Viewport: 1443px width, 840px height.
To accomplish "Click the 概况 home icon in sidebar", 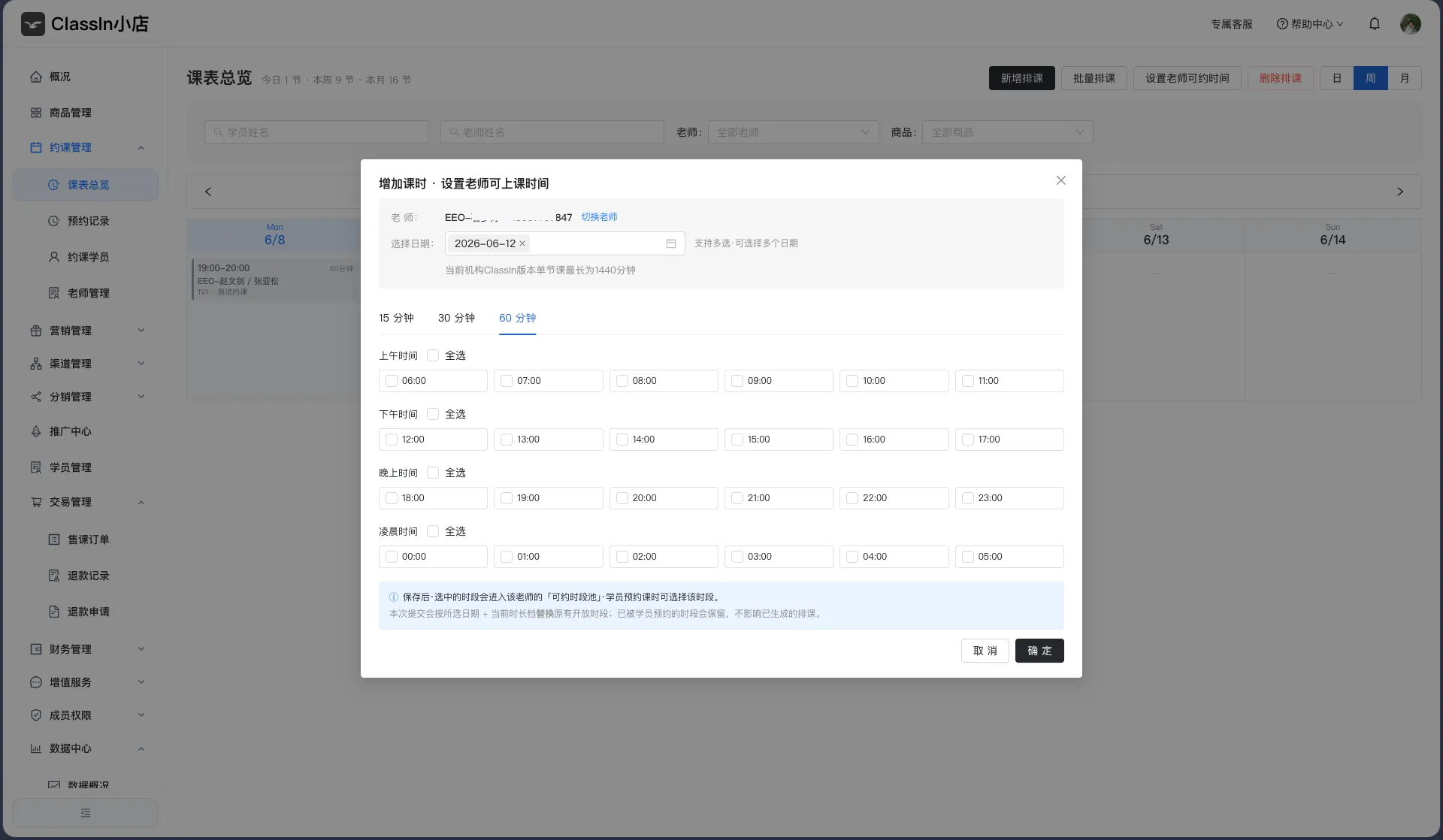I will click(36, 77).
